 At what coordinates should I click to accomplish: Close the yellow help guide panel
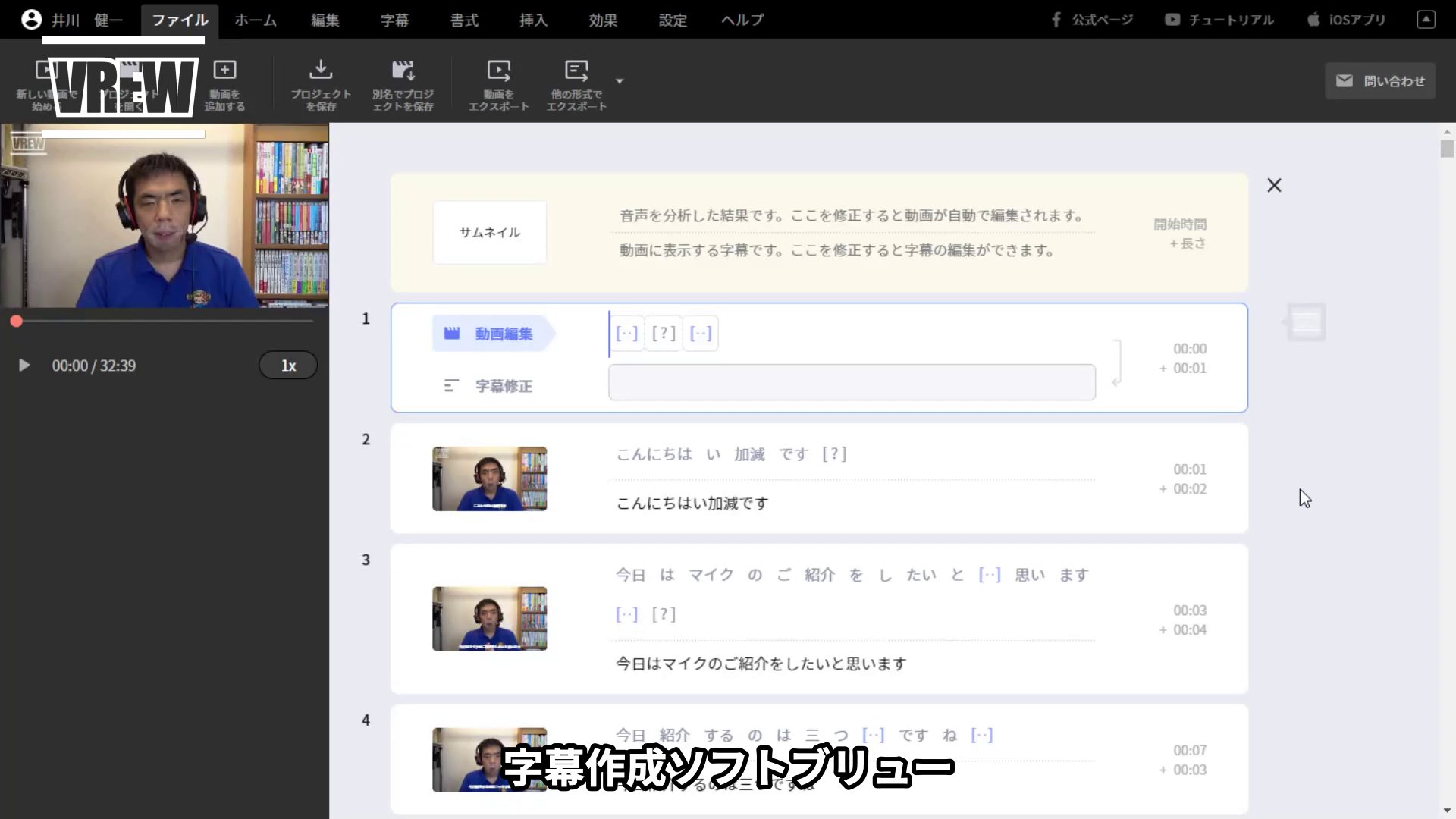tap(1274, 186)
